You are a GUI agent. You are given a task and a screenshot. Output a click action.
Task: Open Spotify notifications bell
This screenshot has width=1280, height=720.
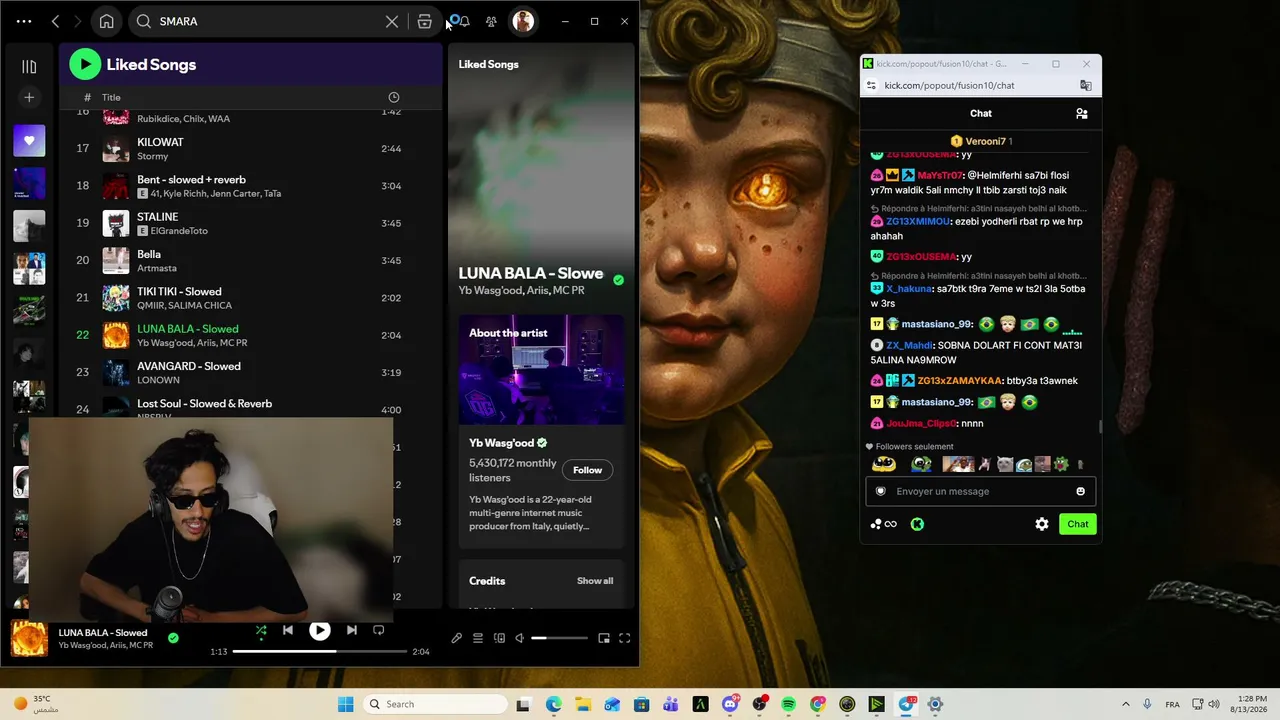point(464,21)
